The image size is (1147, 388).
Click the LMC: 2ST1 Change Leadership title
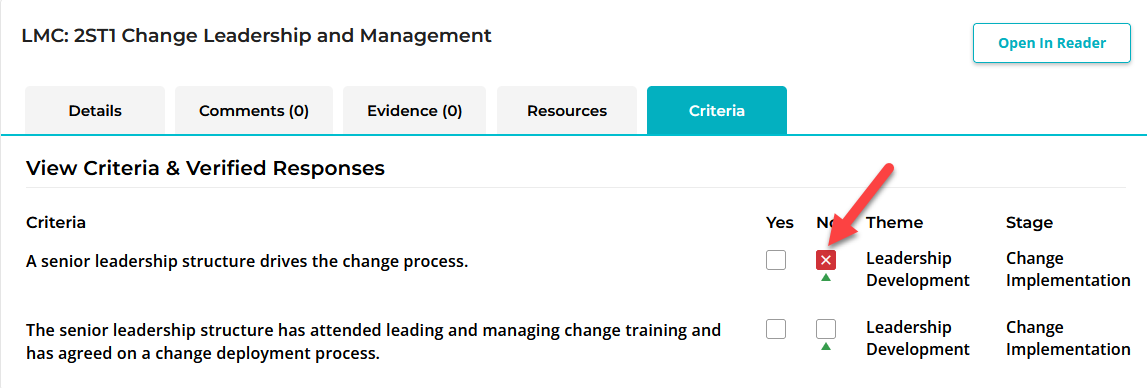(257, 35)
